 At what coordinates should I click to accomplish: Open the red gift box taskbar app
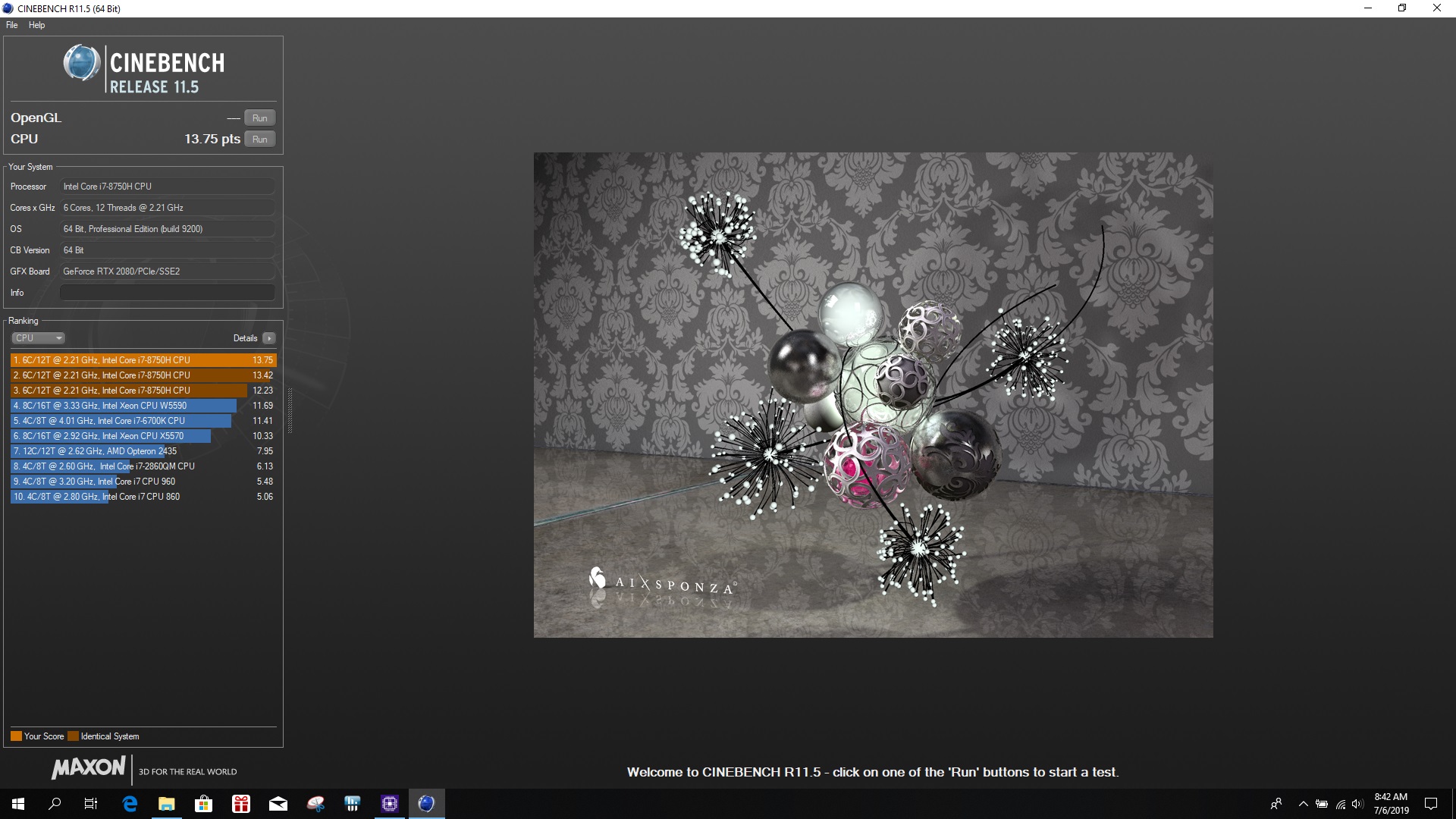coord(241,804)
